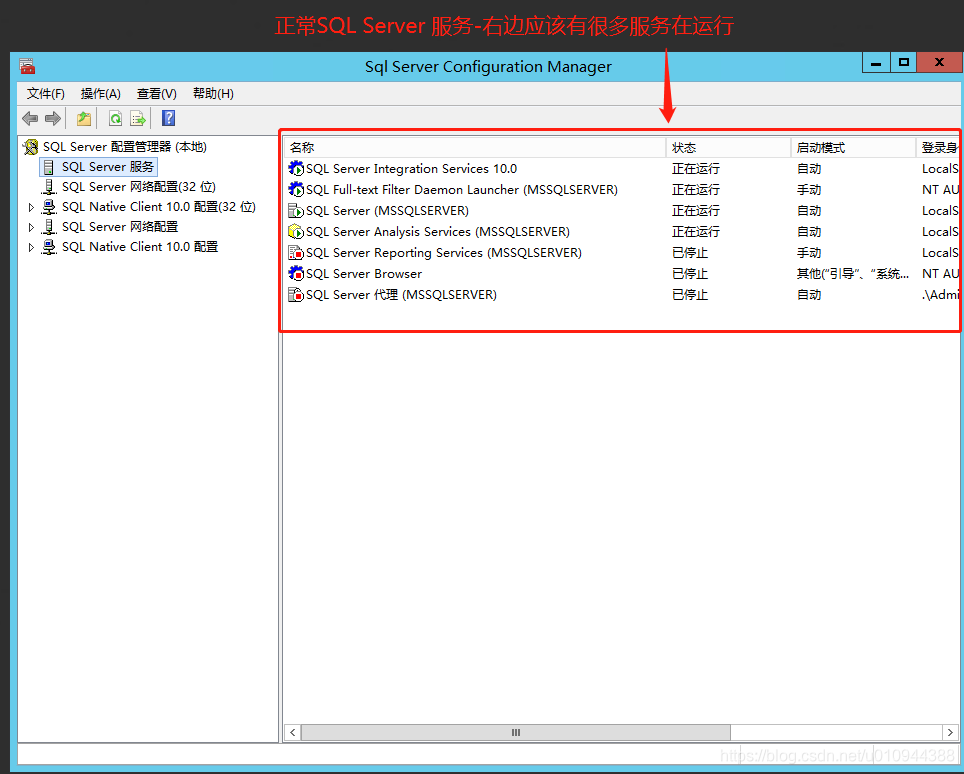Screen dimensions: 964x774
Task: Select SQL Server 代理 (MSSQLSERVER) name
Action: click(401, 294)
